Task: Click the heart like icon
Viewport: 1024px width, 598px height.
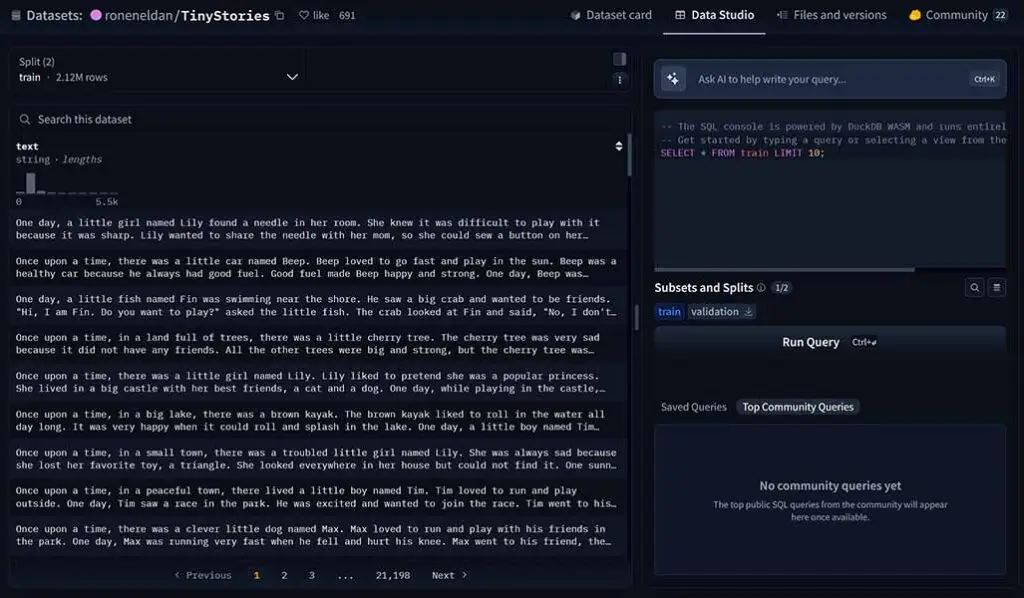Action: [304, 15]
